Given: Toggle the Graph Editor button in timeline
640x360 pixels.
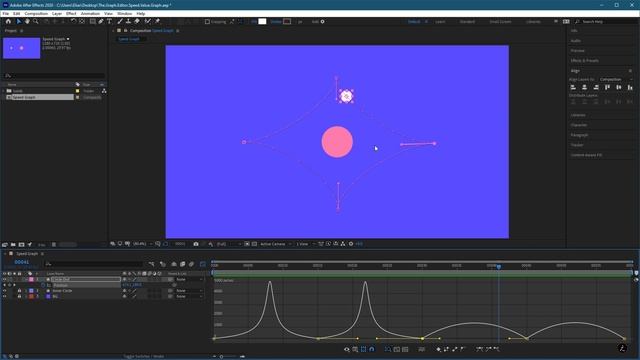Looking at the screenshot, I should [x=203, y=264].
